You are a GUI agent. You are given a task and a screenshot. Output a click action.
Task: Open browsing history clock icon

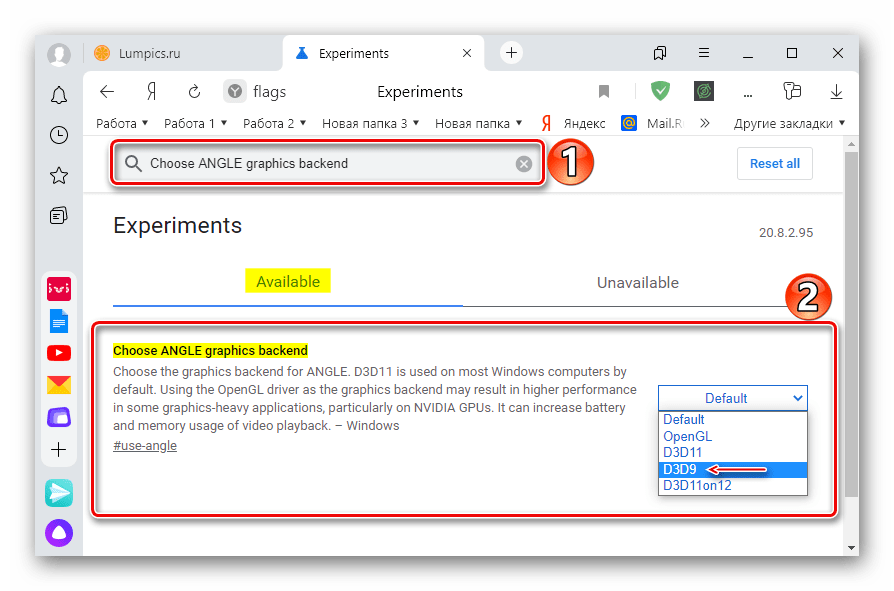pyautogui.click(x=59, y=135)
